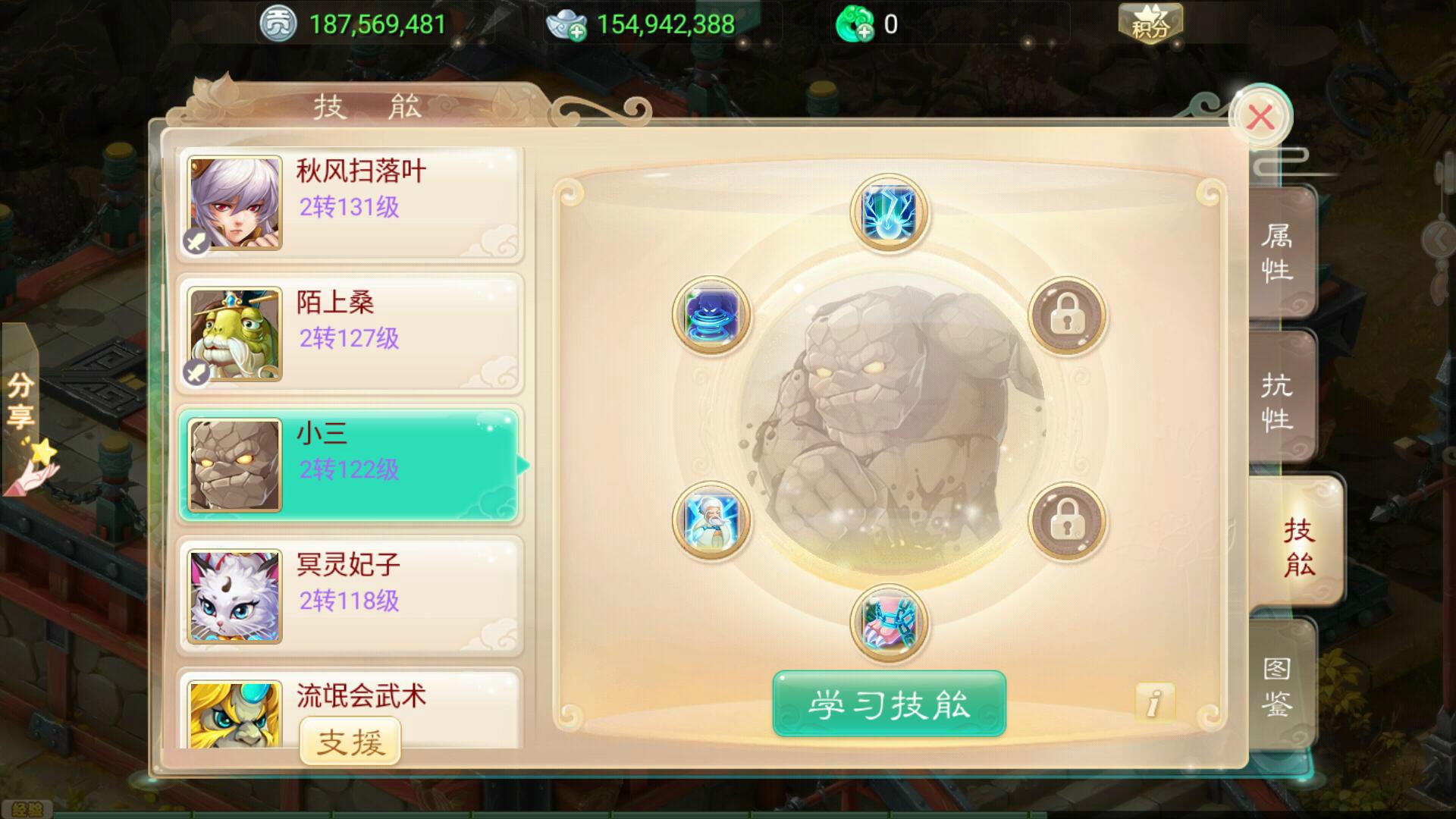Select the blue whirlwind skill icon

coord(711,315)
